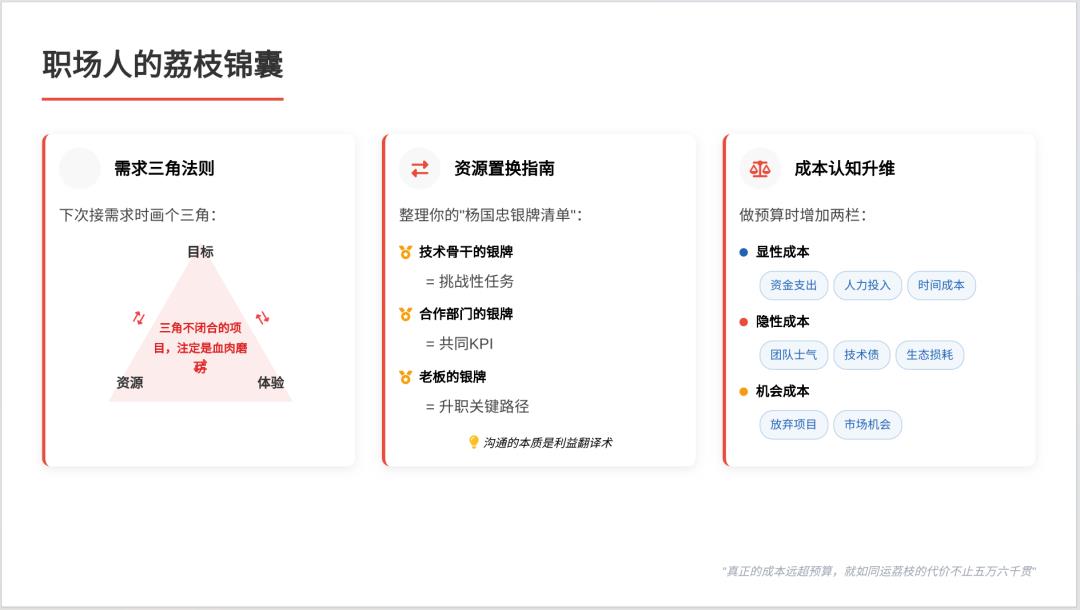Viewport: 1080px width, 610px height.
Task: Click the balance scale icon beside 成本认知升维
Action: [760, 169]
